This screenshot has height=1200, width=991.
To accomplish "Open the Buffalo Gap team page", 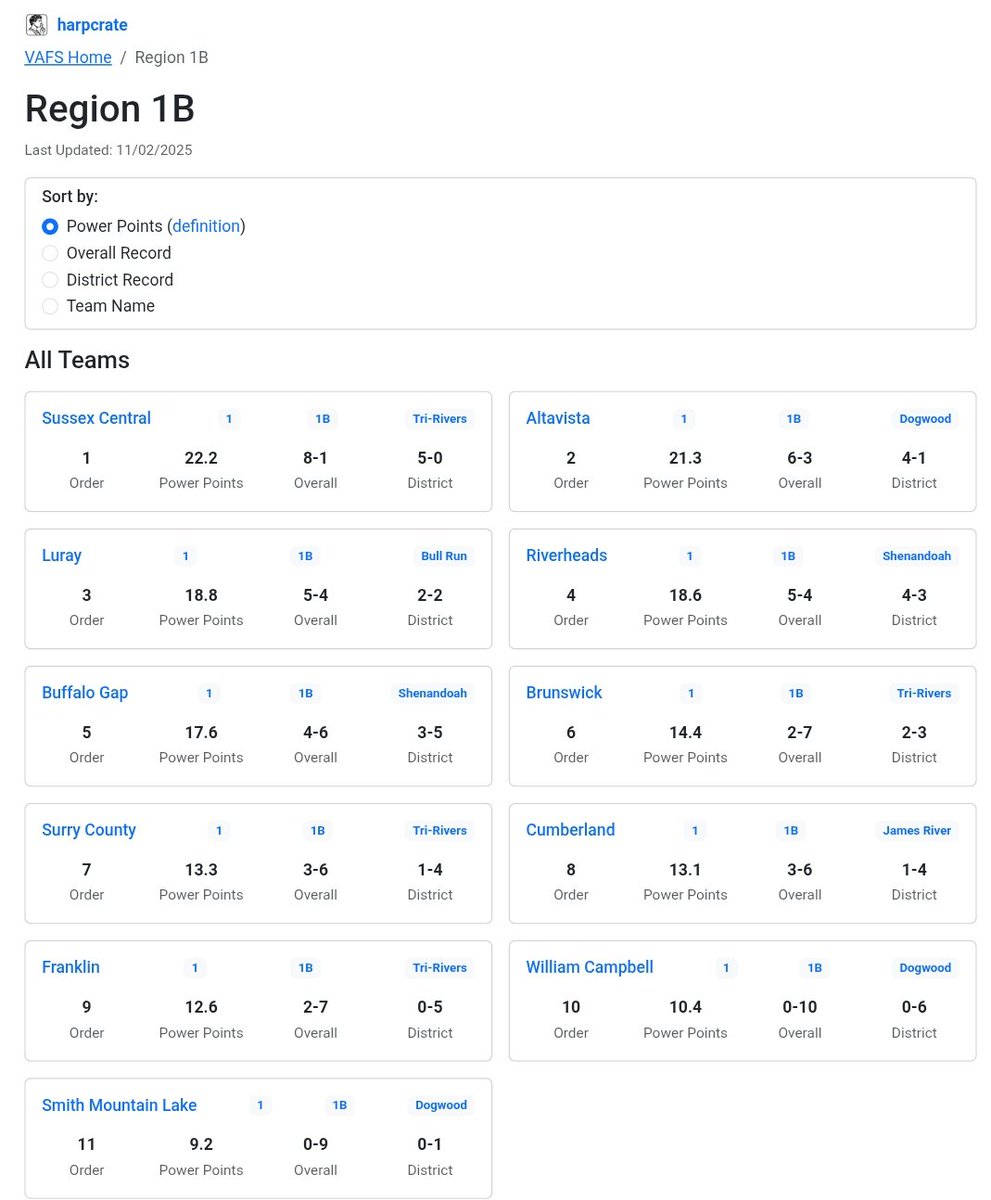I will click(x=85, y=692).
